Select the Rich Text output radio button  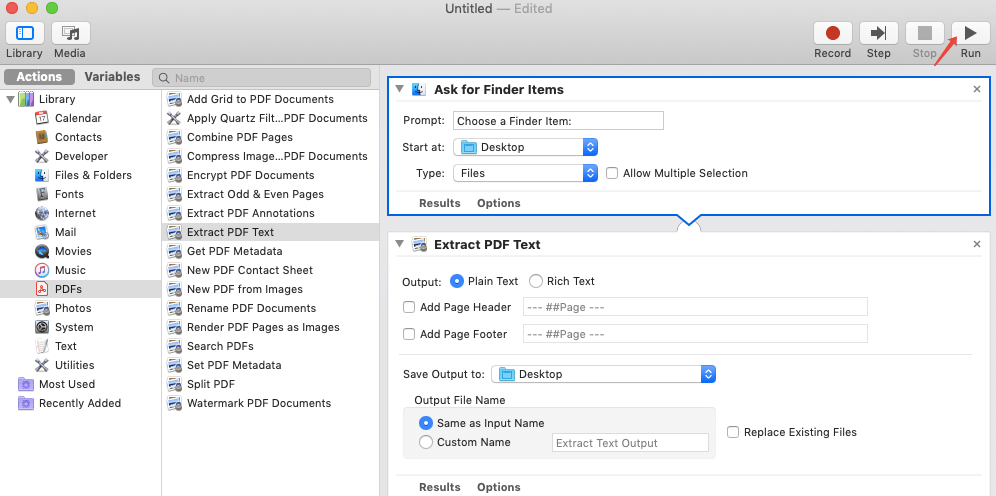536,281
